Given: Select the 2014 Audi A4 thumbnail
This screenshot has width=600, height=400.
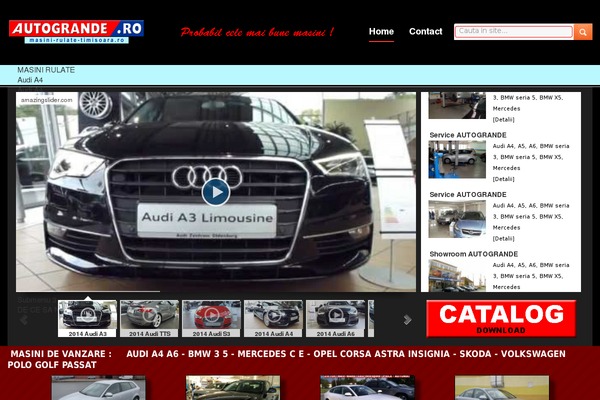Looking at the screenshot, I should [274, 318].
